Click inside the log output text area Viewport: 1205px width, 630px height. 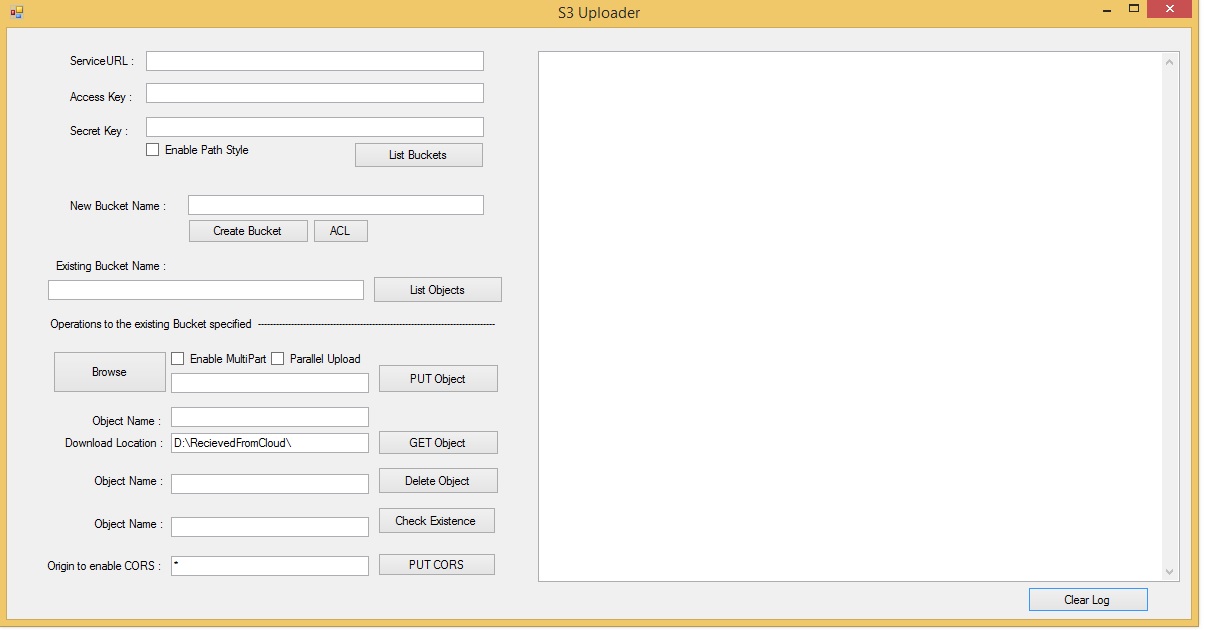pos(850,316)
